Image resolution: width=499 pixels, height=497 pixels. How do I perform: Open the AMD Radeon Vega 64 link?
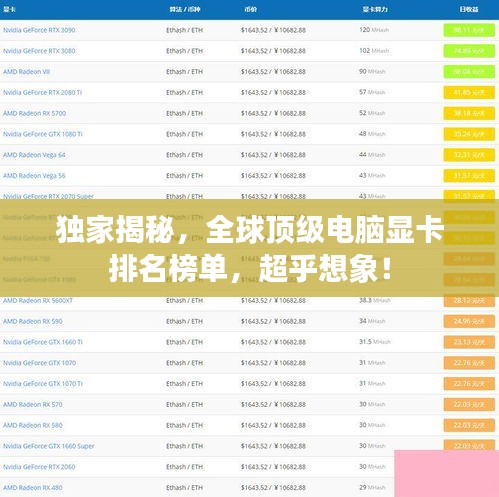[34, 155]
